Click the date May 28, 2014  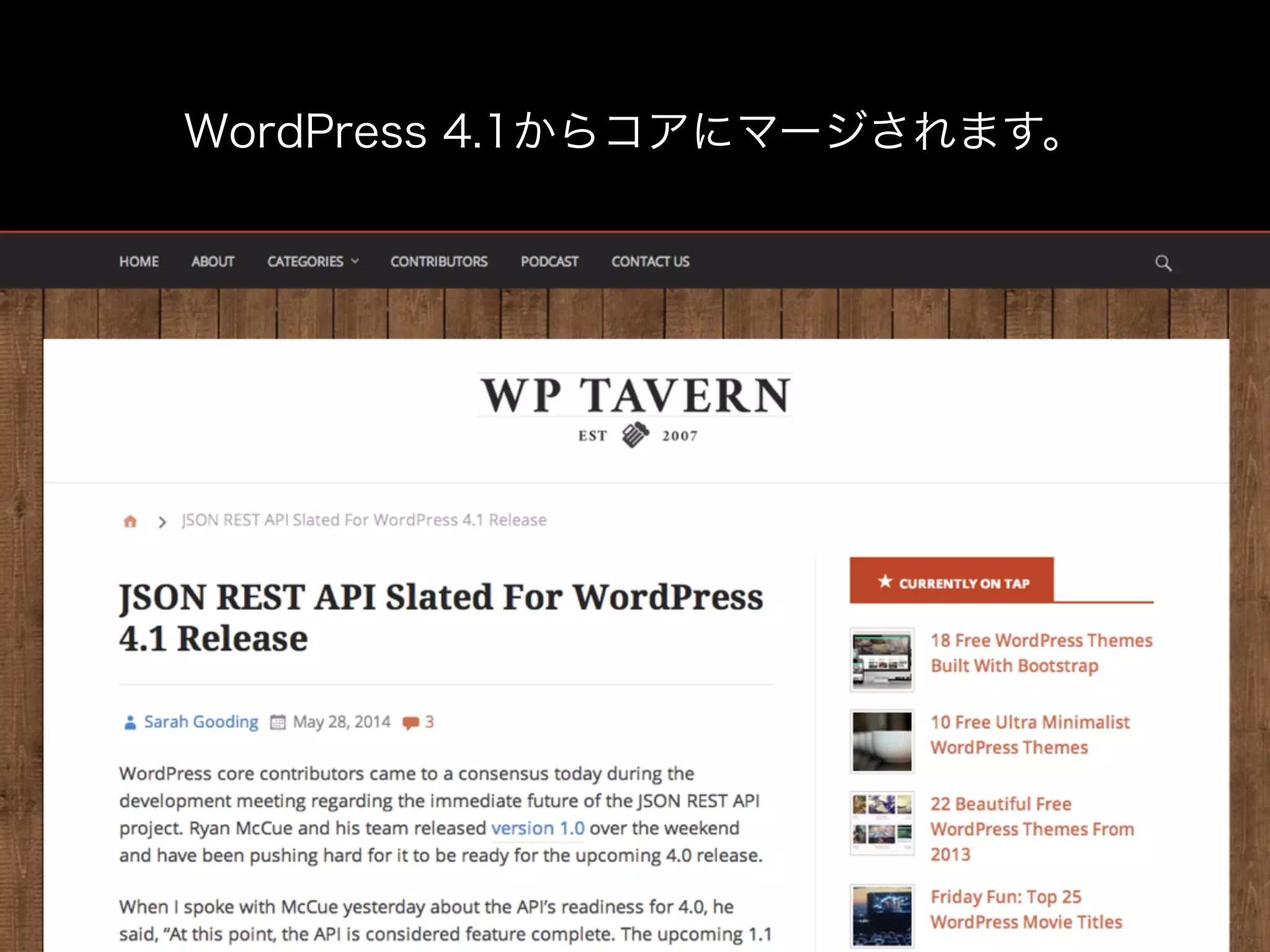(x=342, y=722)
